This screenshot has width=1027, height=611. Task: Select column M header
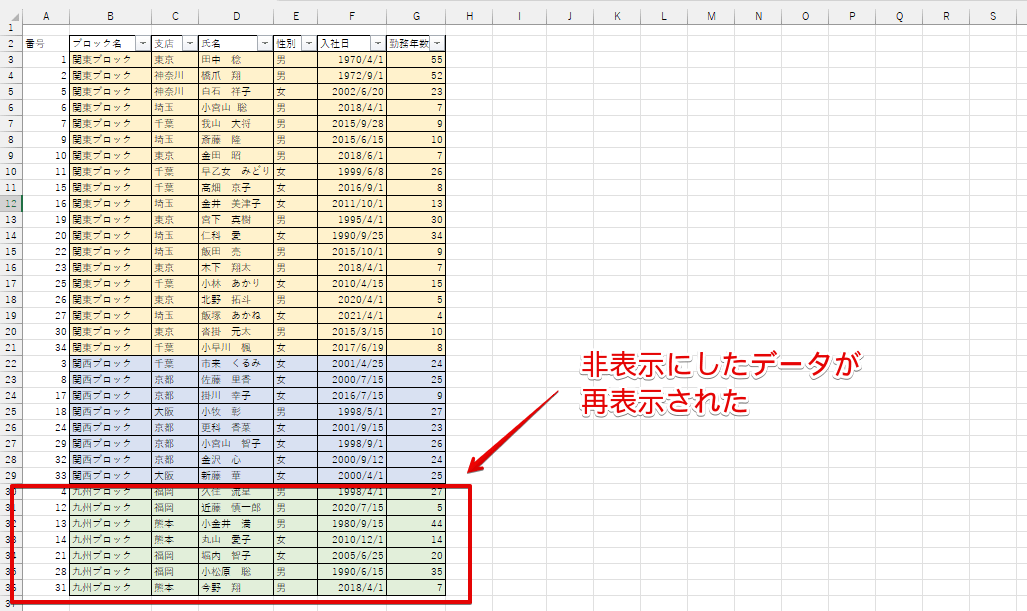click(x=711, y=16)
